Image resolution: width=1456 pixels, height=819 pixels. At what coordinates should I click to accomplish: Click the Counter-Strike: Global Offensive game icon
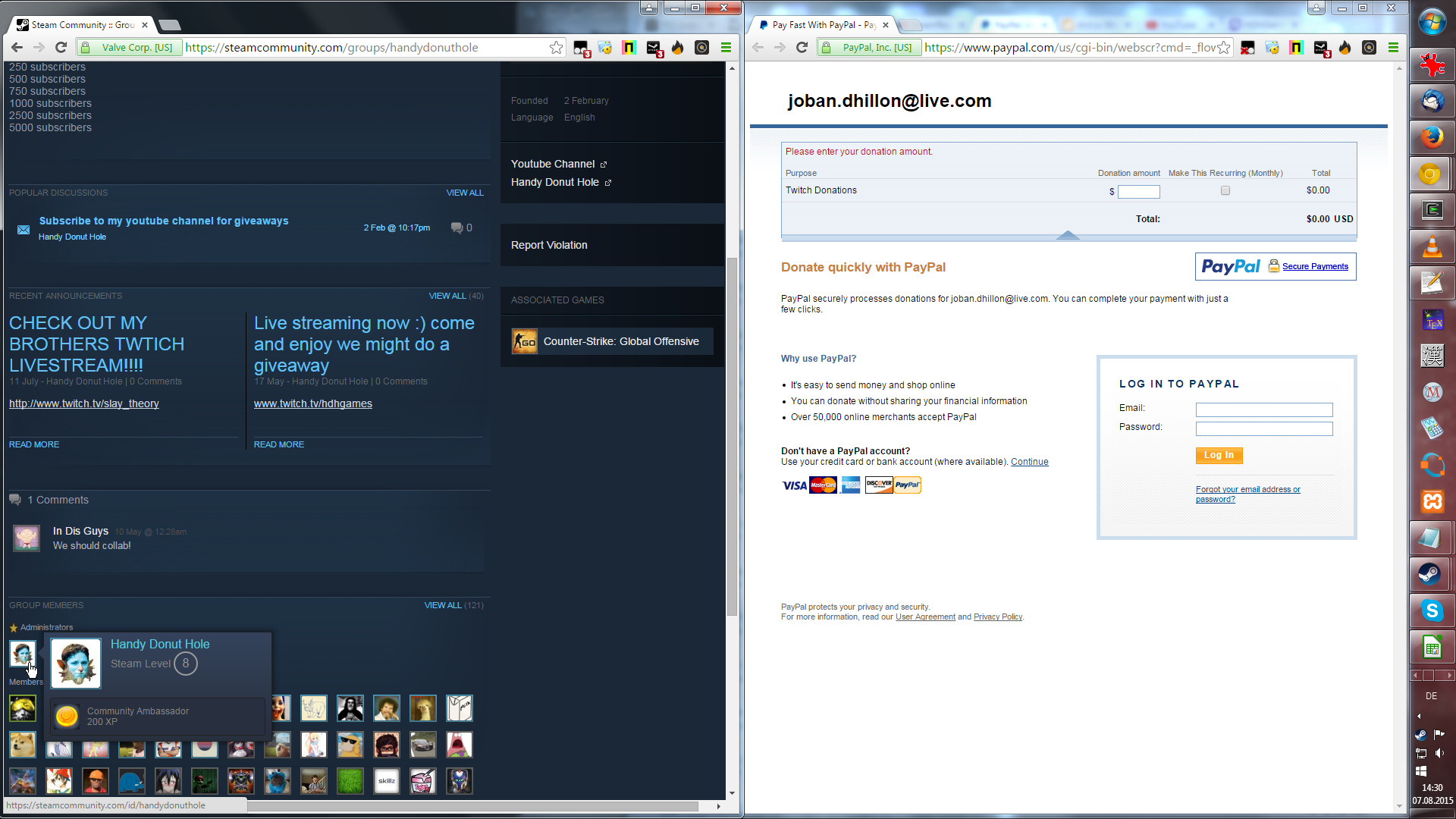click(524, 341)
